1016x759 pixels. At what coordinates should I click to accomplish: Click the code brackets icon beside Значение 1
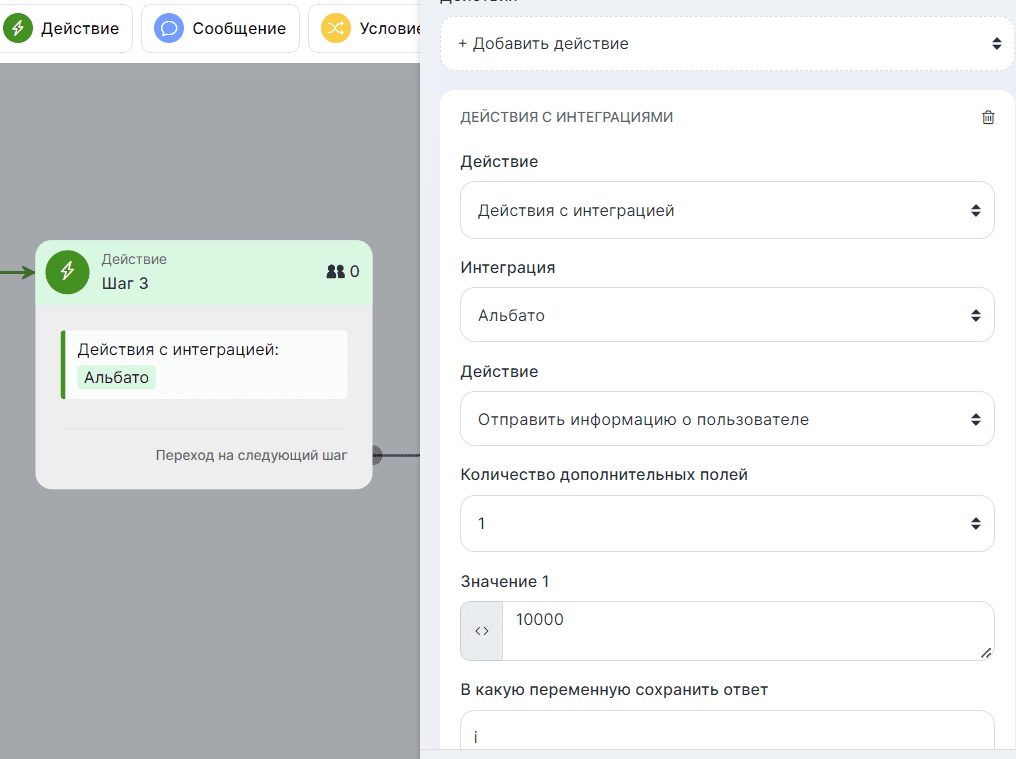click(x=481, y=631)
